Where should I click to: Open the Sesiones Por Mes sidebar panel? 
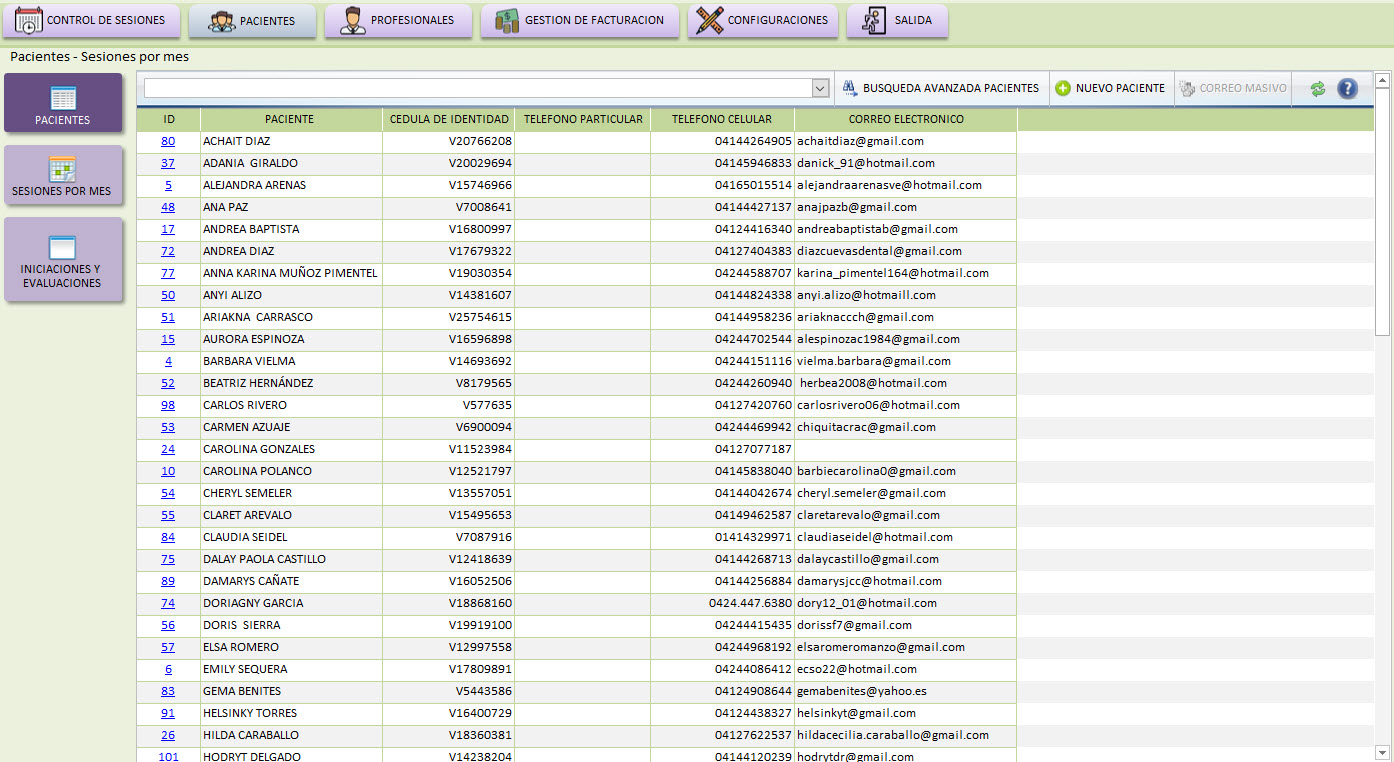(62, 176)
